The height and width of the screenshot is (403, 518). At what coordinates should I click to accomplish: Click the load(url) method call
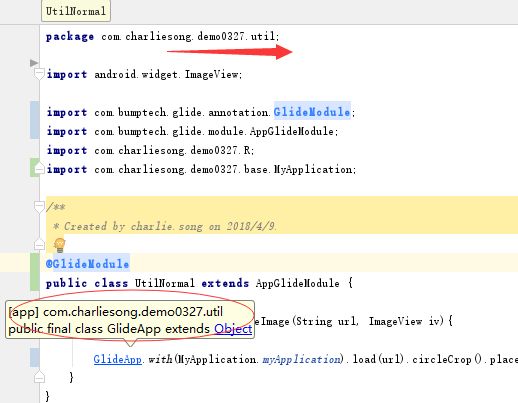[x=378, y=359]
